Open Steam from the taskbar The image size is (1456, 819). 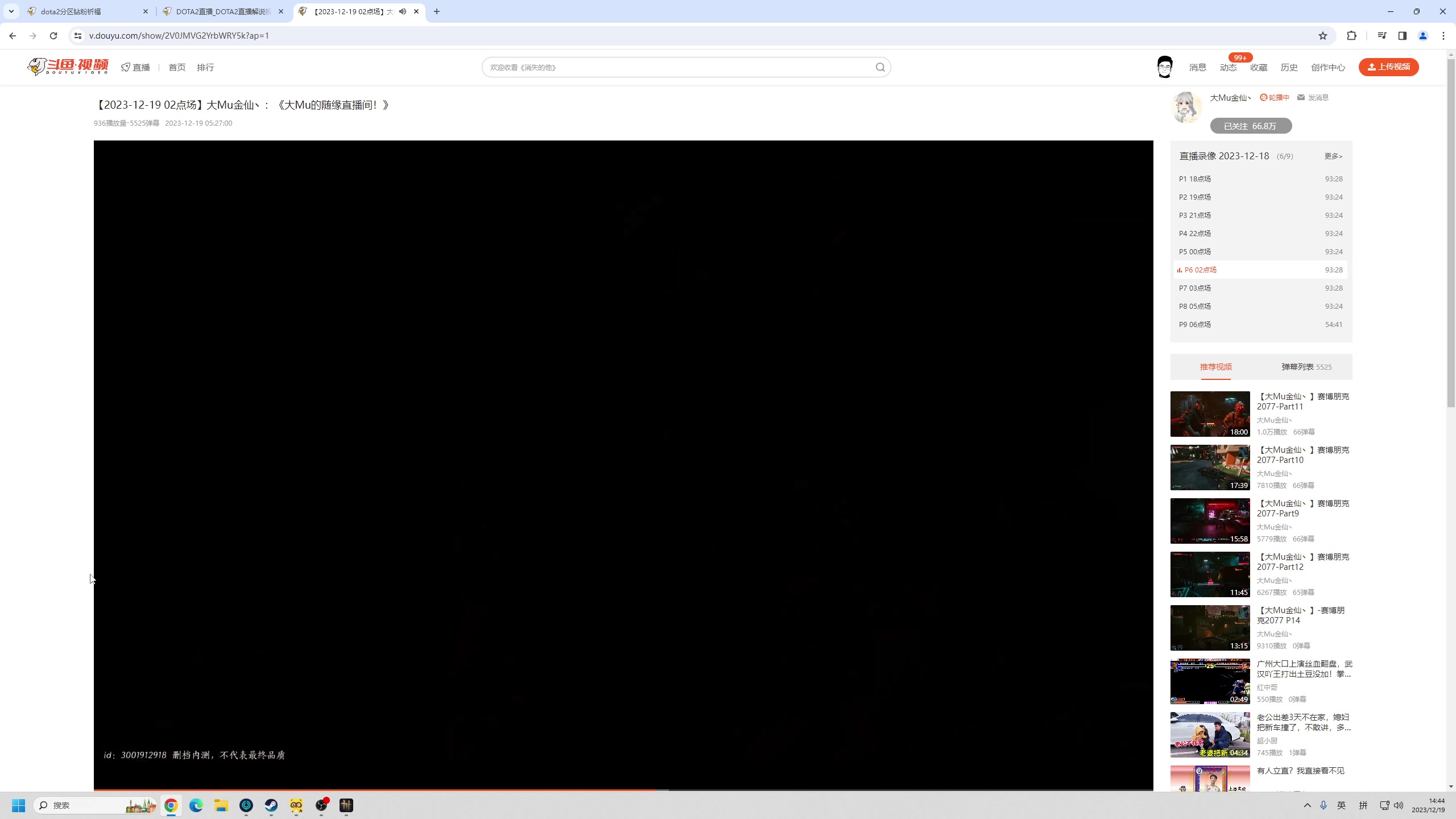click(271, 805)
